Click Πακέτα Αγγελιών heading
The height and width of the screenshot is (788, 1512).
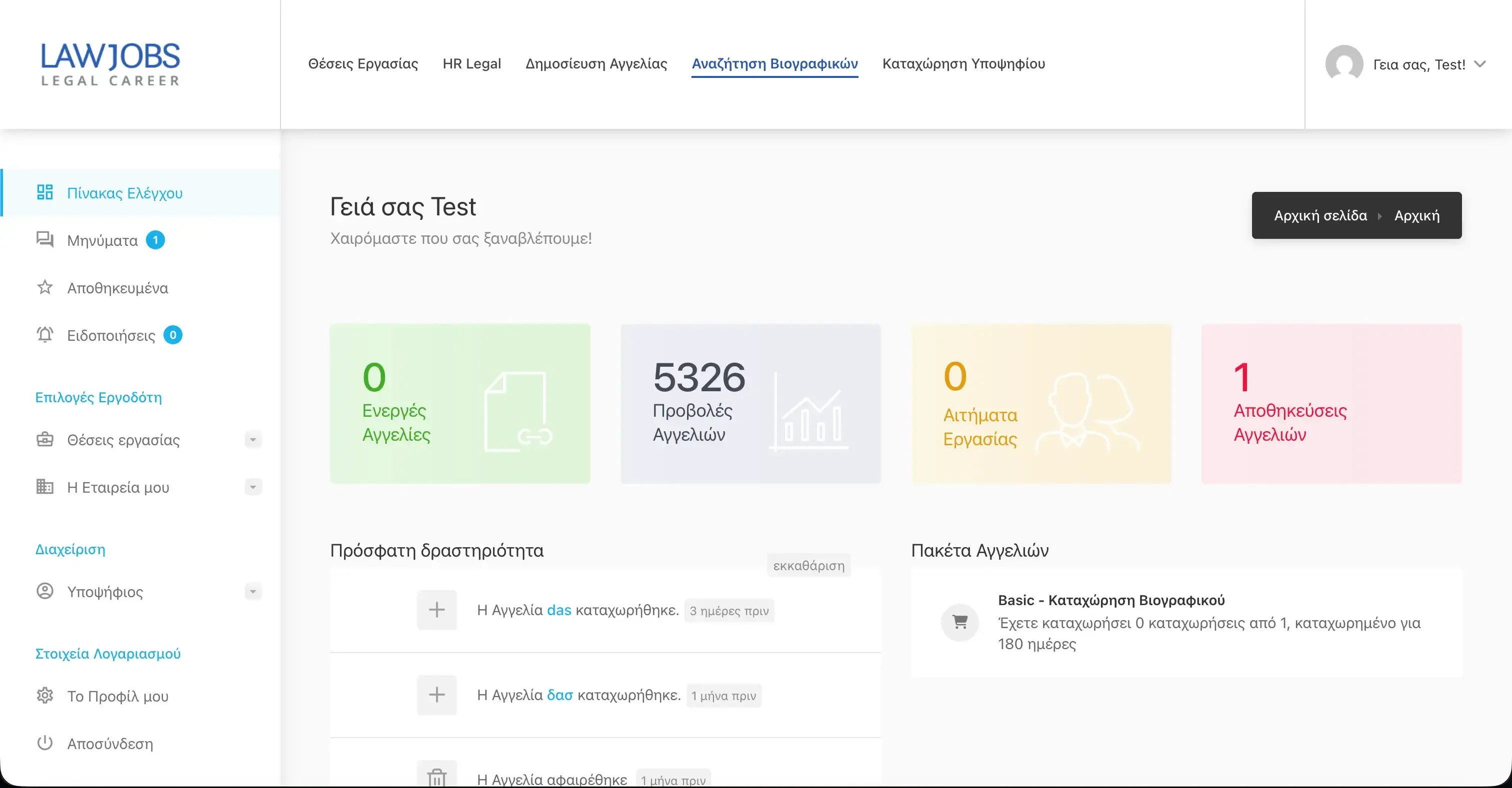coord(979,550)
